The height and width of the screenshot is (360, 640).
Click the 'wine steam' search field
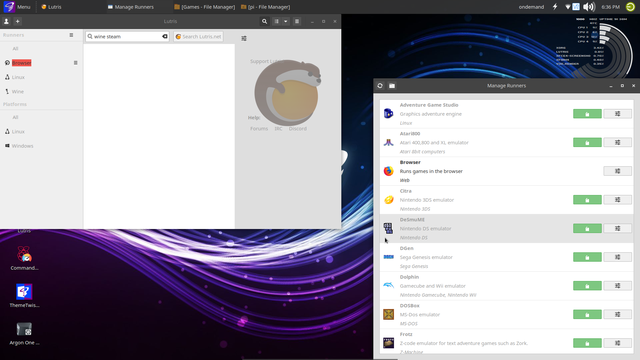[127, 36]
